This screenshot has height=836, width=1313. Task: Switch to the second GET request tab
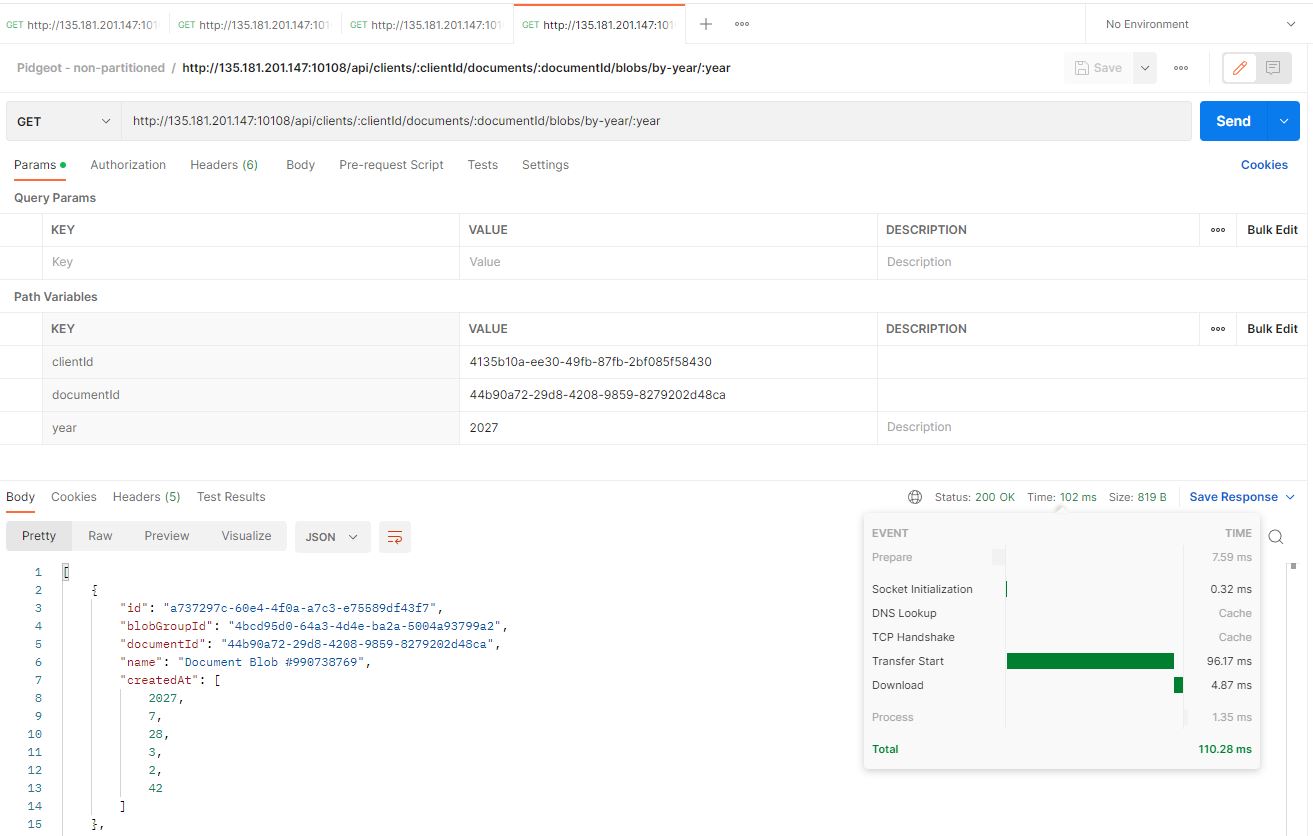tap(255, 24)
